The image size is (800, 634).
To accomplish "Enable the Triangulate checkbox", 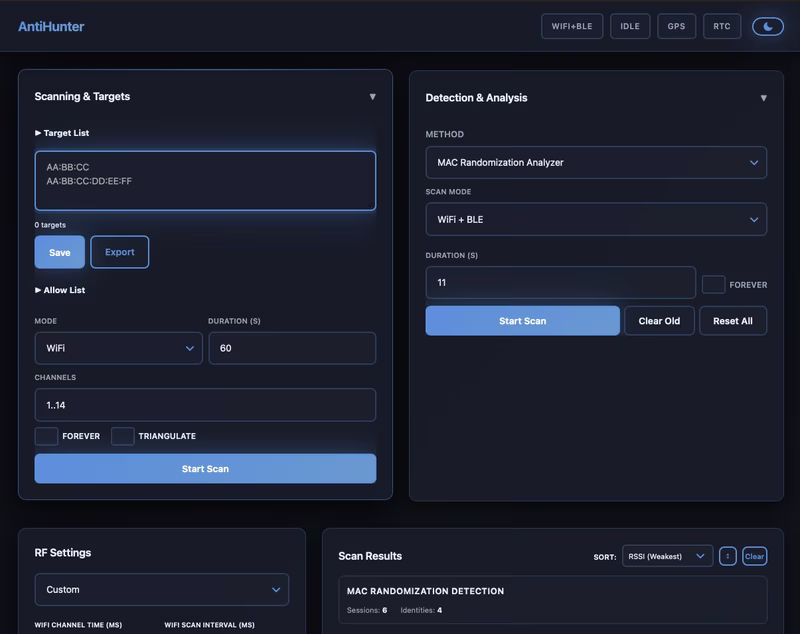I will point(123,436).
